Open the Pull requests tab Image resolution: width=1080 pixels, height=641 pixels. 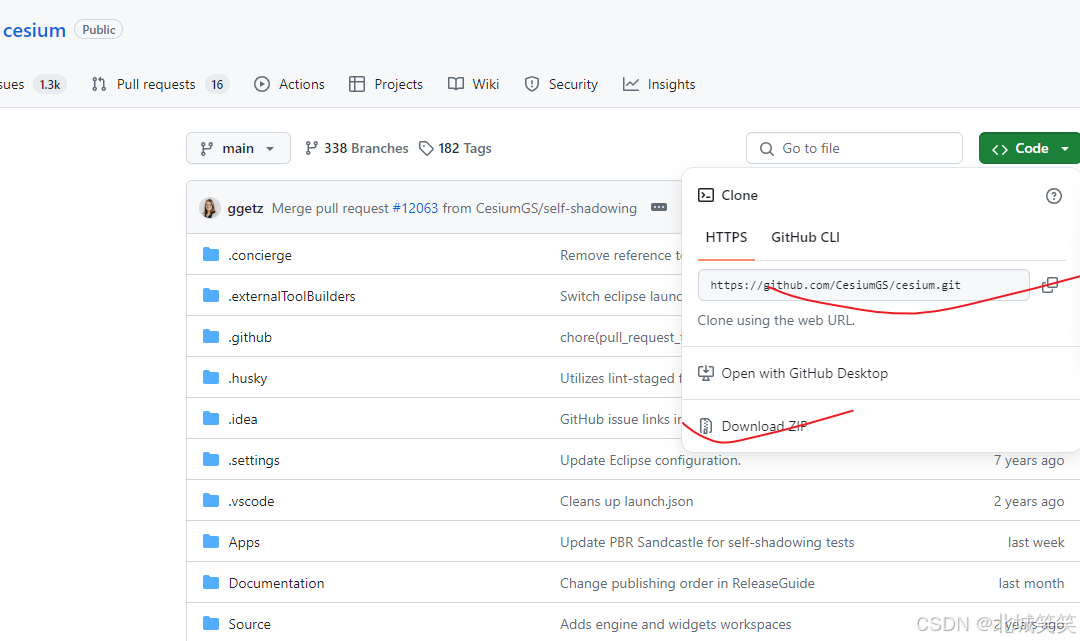click(159, 84)
